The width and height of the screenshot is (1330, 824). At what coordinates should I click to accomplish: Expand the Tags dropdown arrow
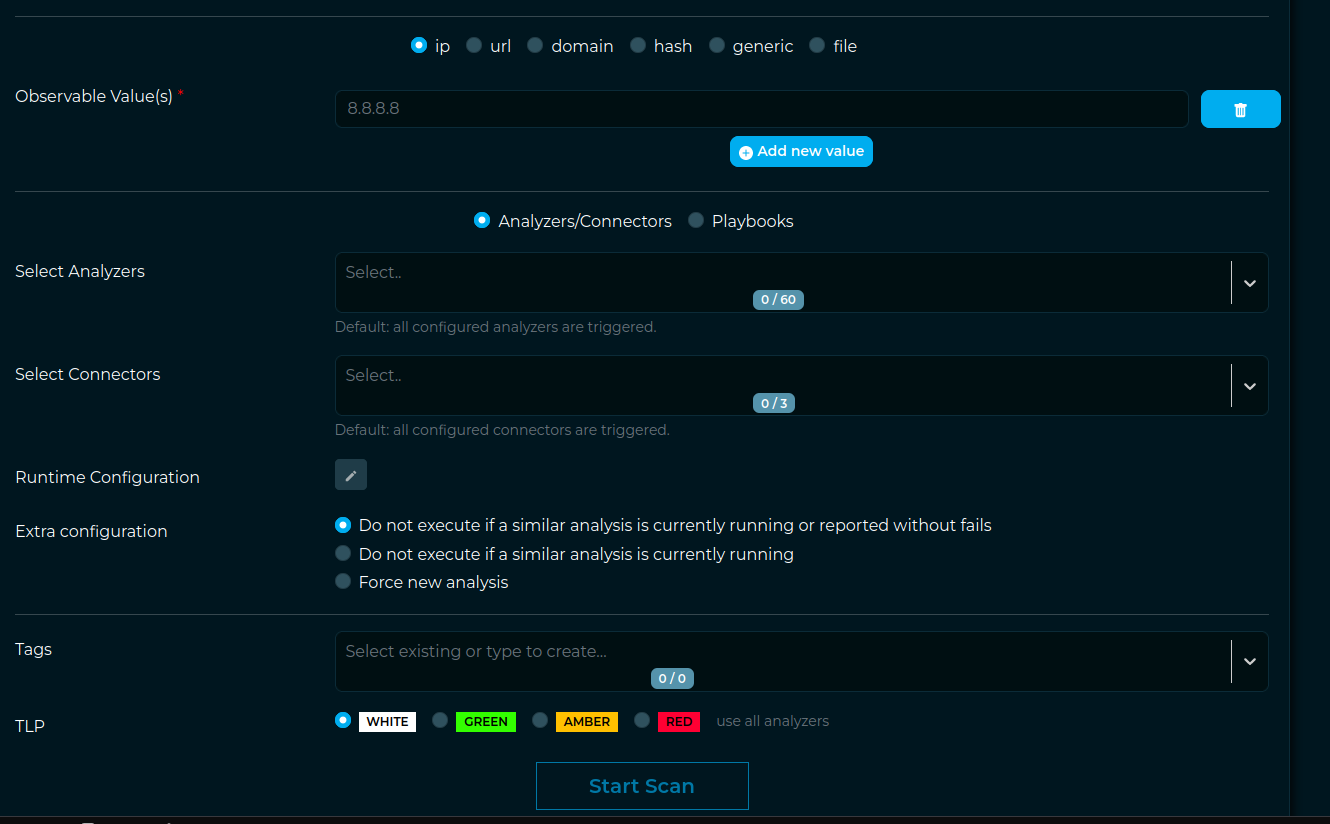tap(1250, 661)
